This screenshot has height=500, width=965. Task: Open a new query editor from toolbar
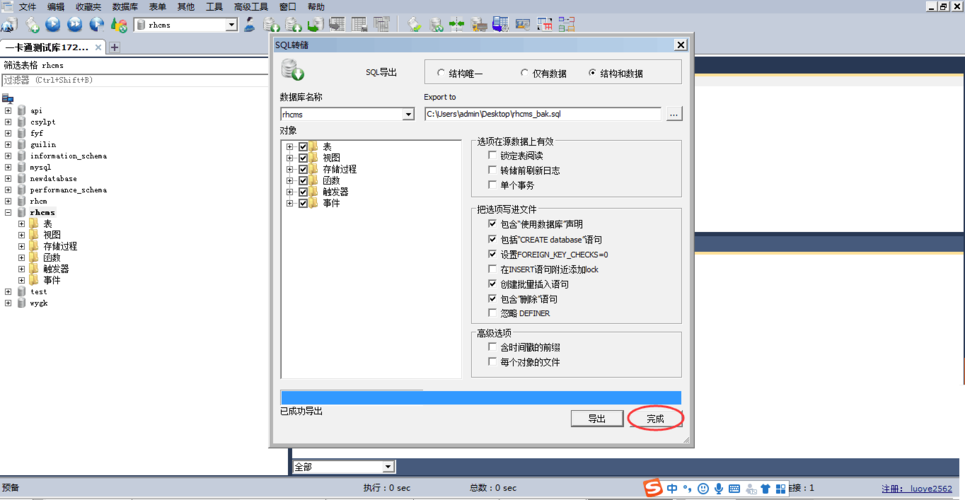33,25
